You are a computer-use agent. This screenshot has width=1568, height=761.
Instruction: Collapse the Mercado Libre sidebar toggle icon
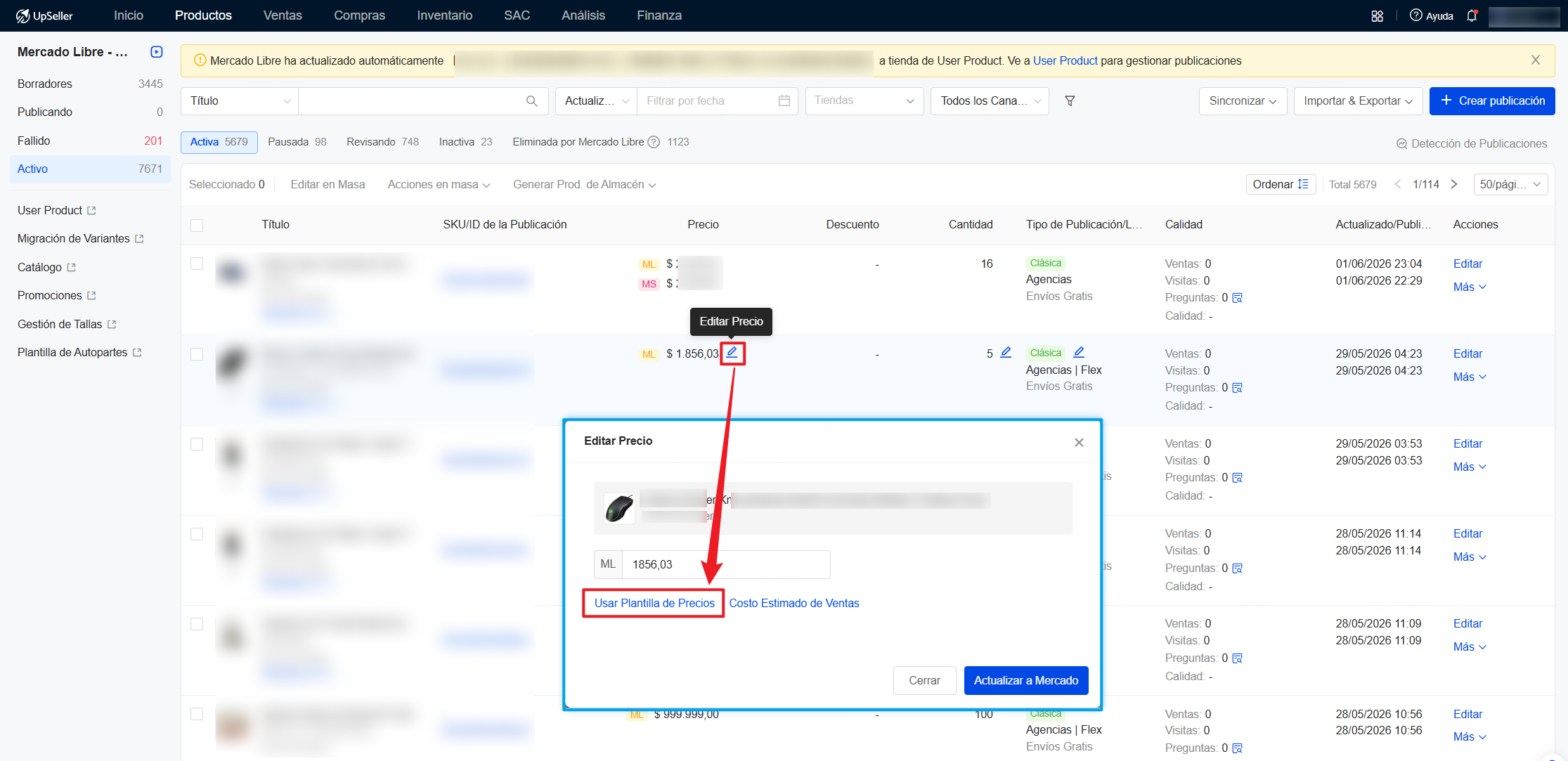pyautogui.click(x=157, y=52)
